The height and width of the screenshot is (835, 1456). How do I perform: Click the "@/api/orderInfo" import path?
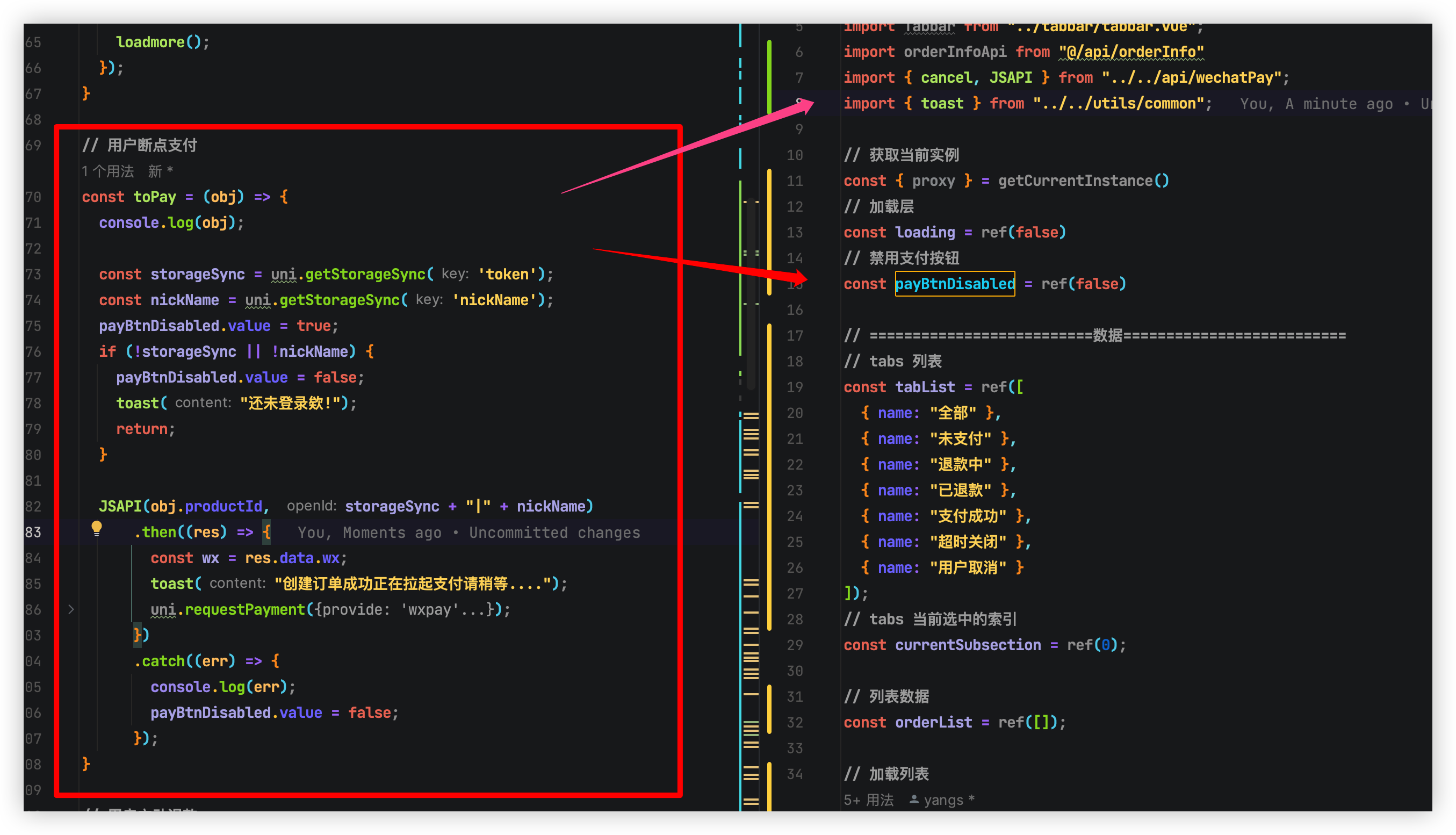point(1131,52)
